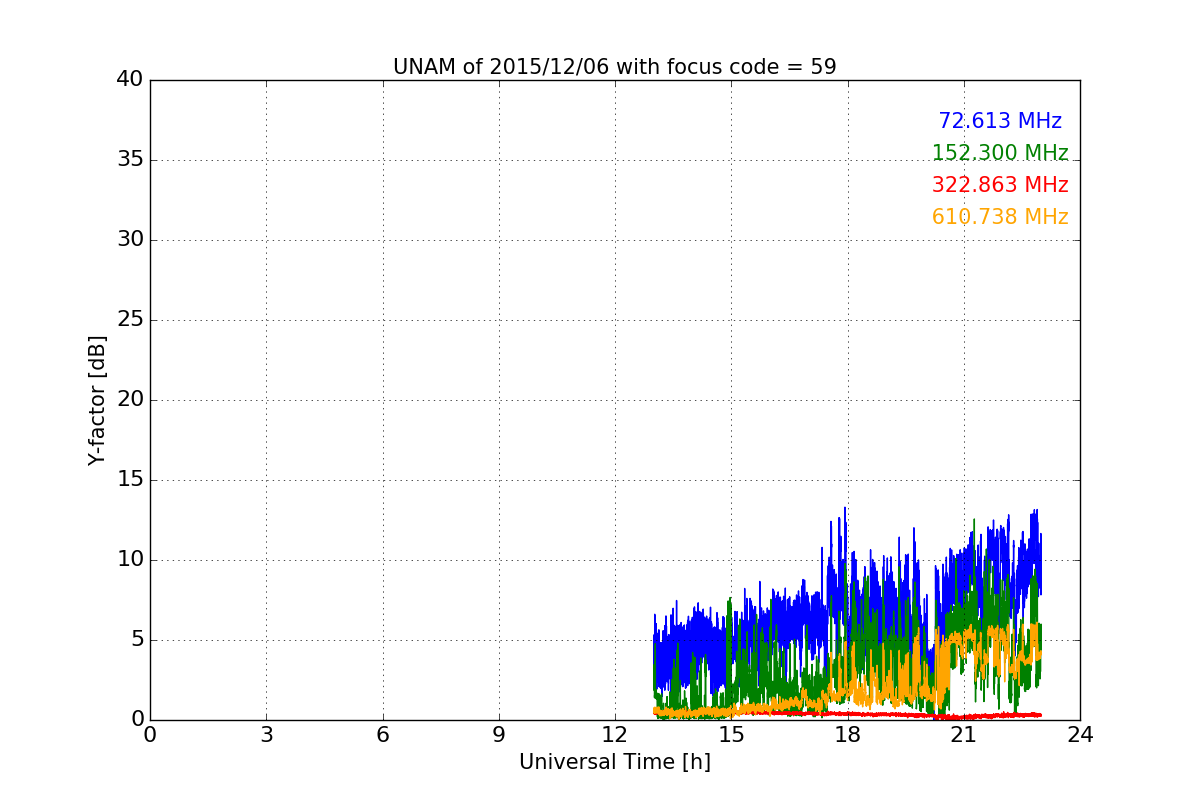This screenshot has width=1200, height=800.
Task: Click the y-axis tick label 25
Action: [130, 320]
